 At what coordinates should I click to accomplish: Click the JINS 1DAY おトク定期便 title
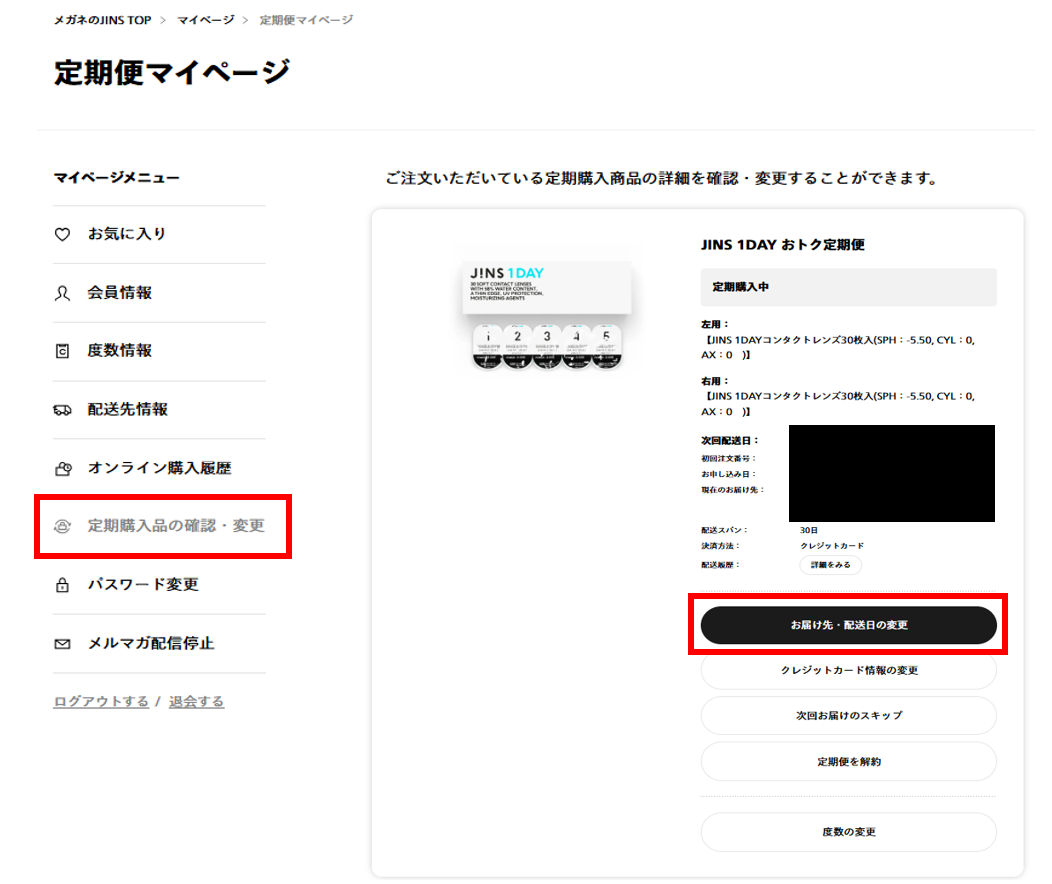click(x=783, y=245)
